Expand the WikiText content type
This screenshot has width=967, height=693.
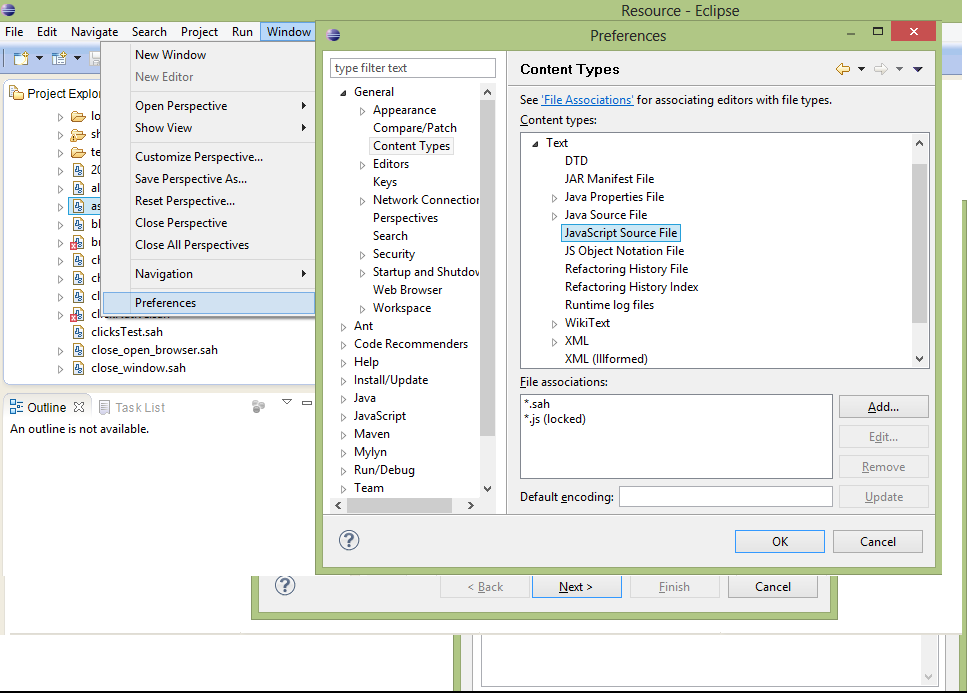tap(554, 323)
